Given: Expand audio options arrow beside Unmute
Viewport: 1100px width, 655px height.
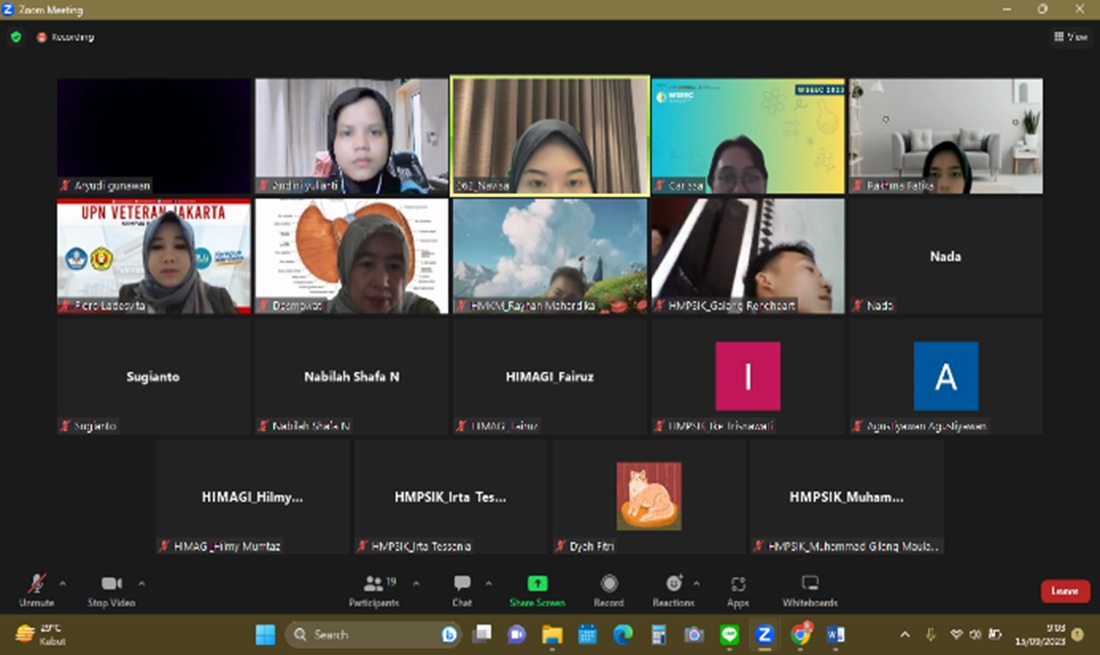Looking at the screenshot, I should (x=63, y=582).
